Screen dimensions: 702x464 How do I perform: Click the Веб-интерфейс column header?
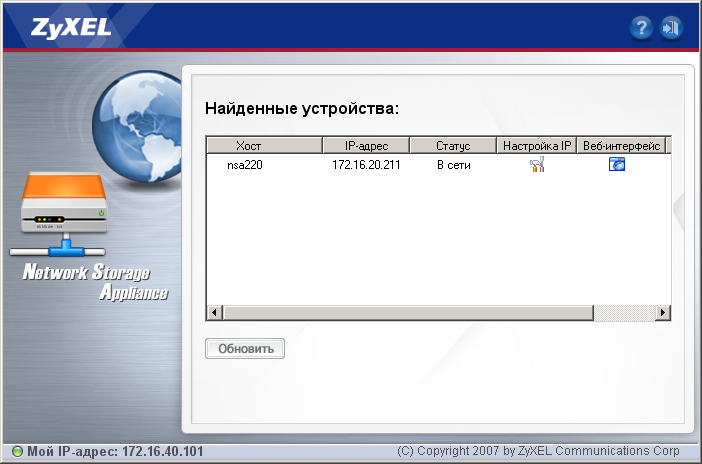(x=621, y=146)
